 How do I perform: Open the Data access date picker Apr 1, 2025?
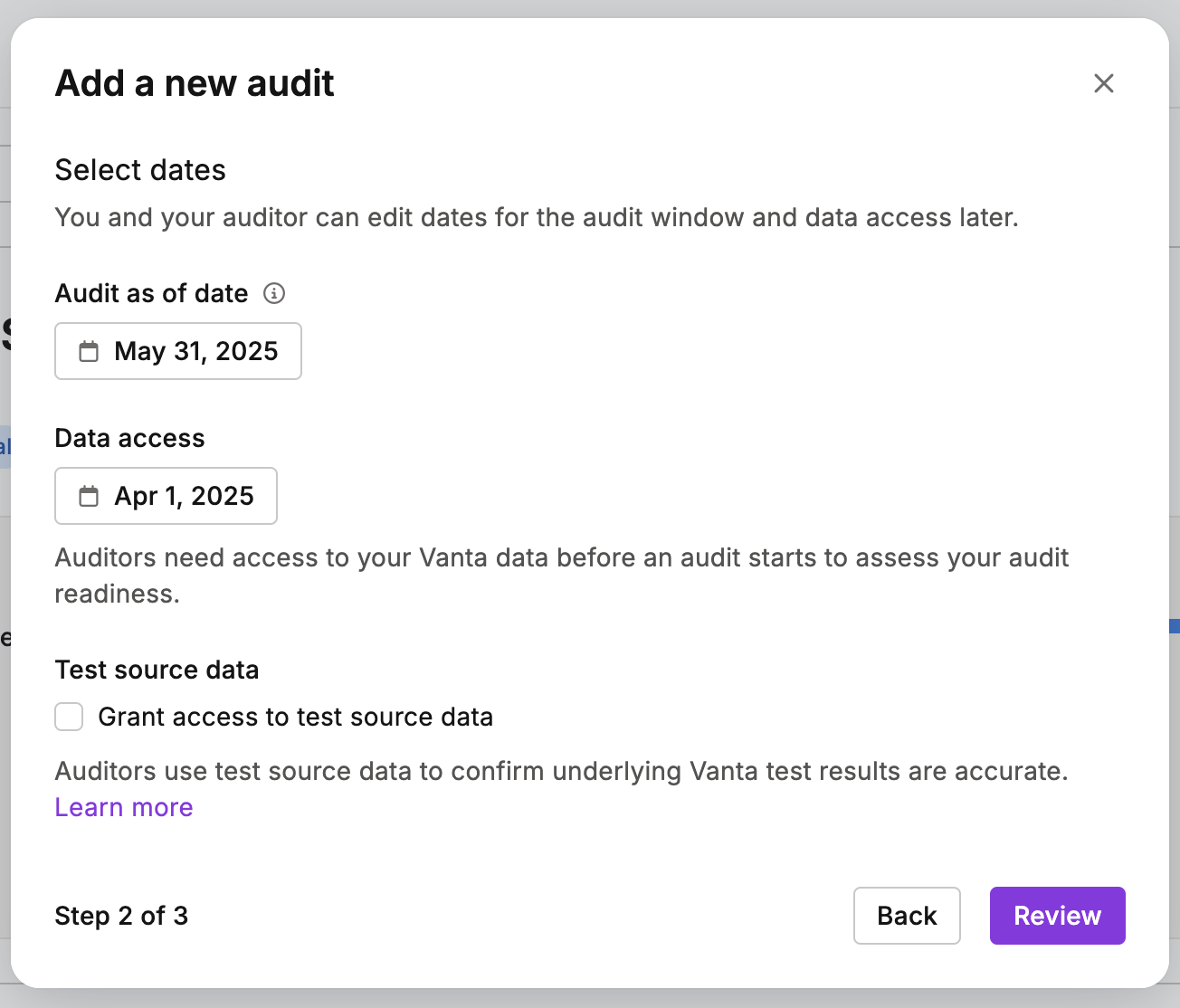[166, 496]
